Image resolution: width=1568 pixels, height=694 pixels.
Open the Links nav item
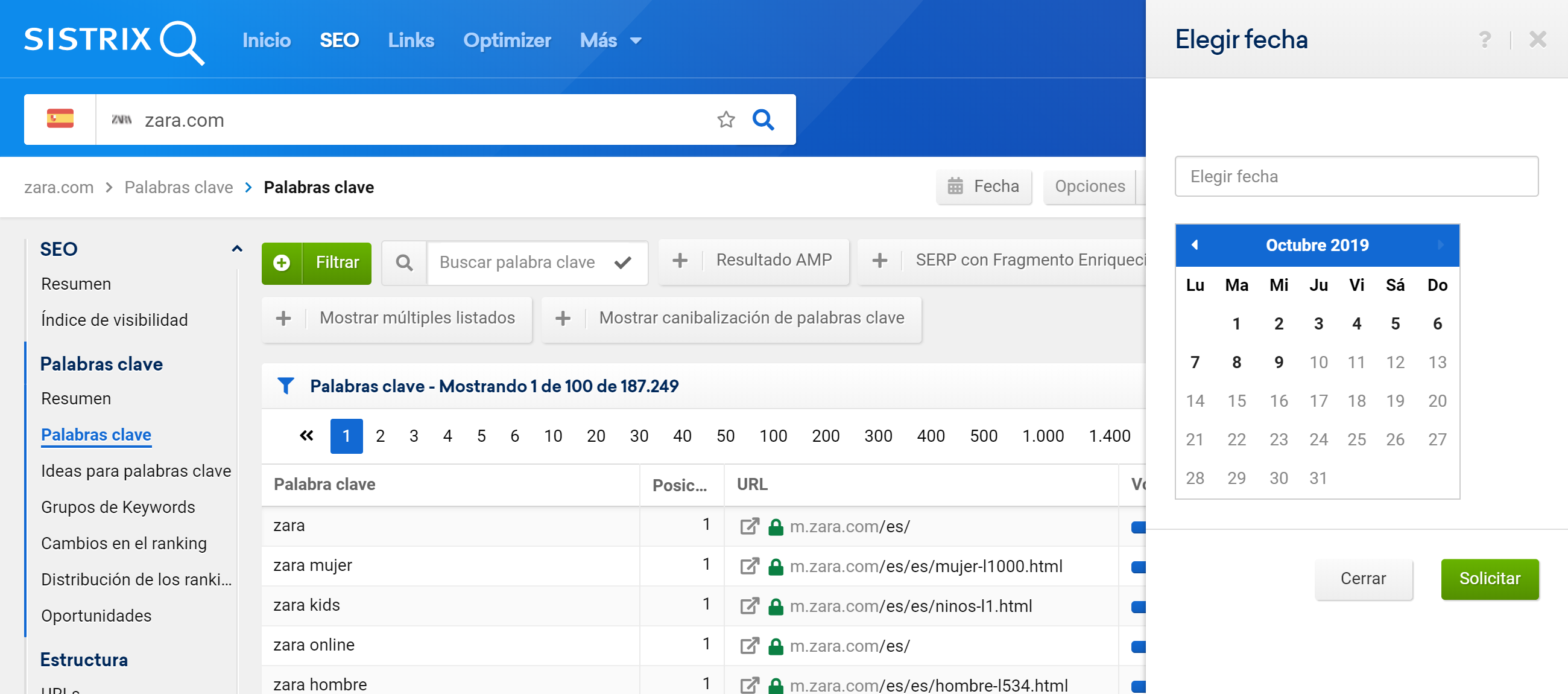click(411, 41)
